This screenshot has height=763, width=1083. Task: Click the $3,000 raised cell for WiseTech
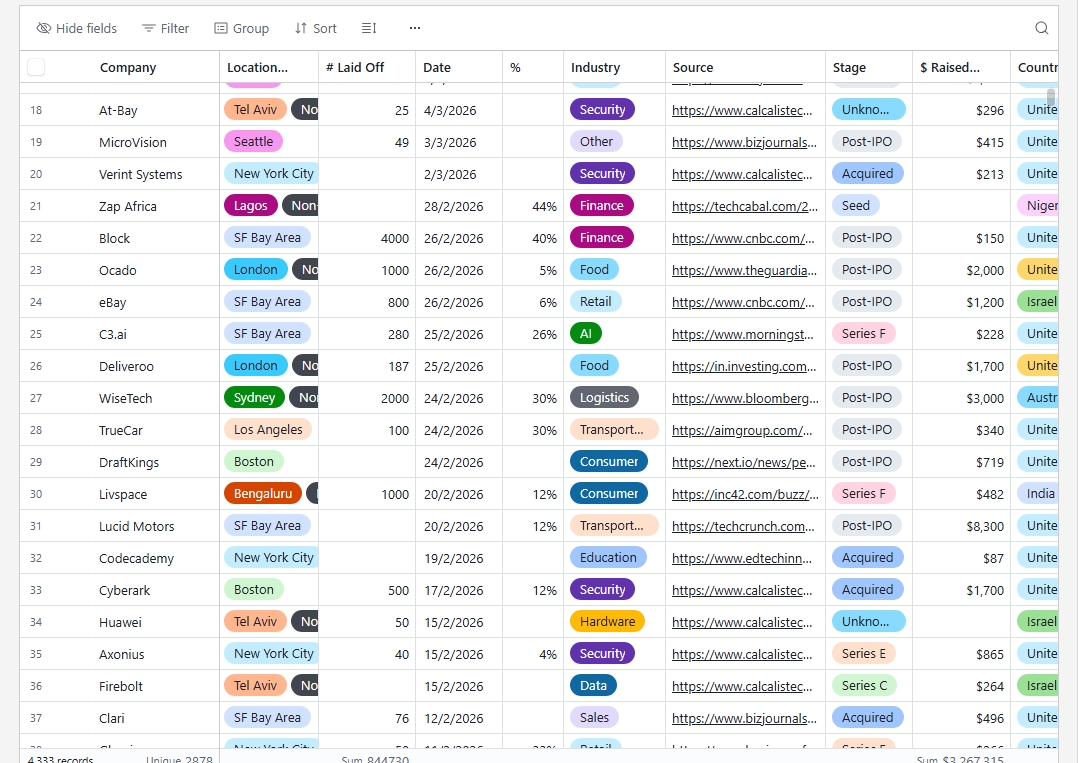point(961,398)
